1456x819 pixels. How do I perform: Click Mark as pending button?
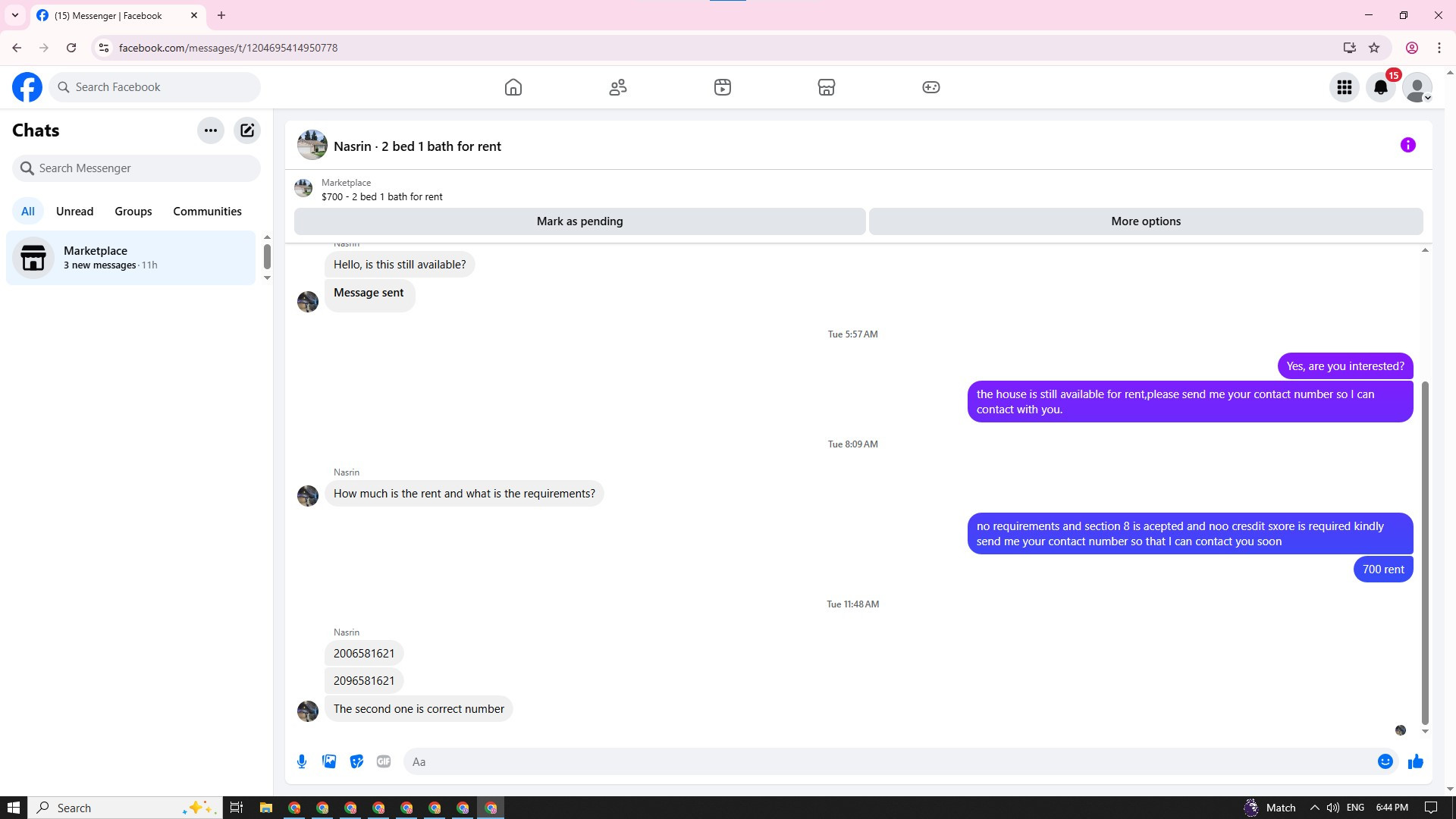click(579, 221)
